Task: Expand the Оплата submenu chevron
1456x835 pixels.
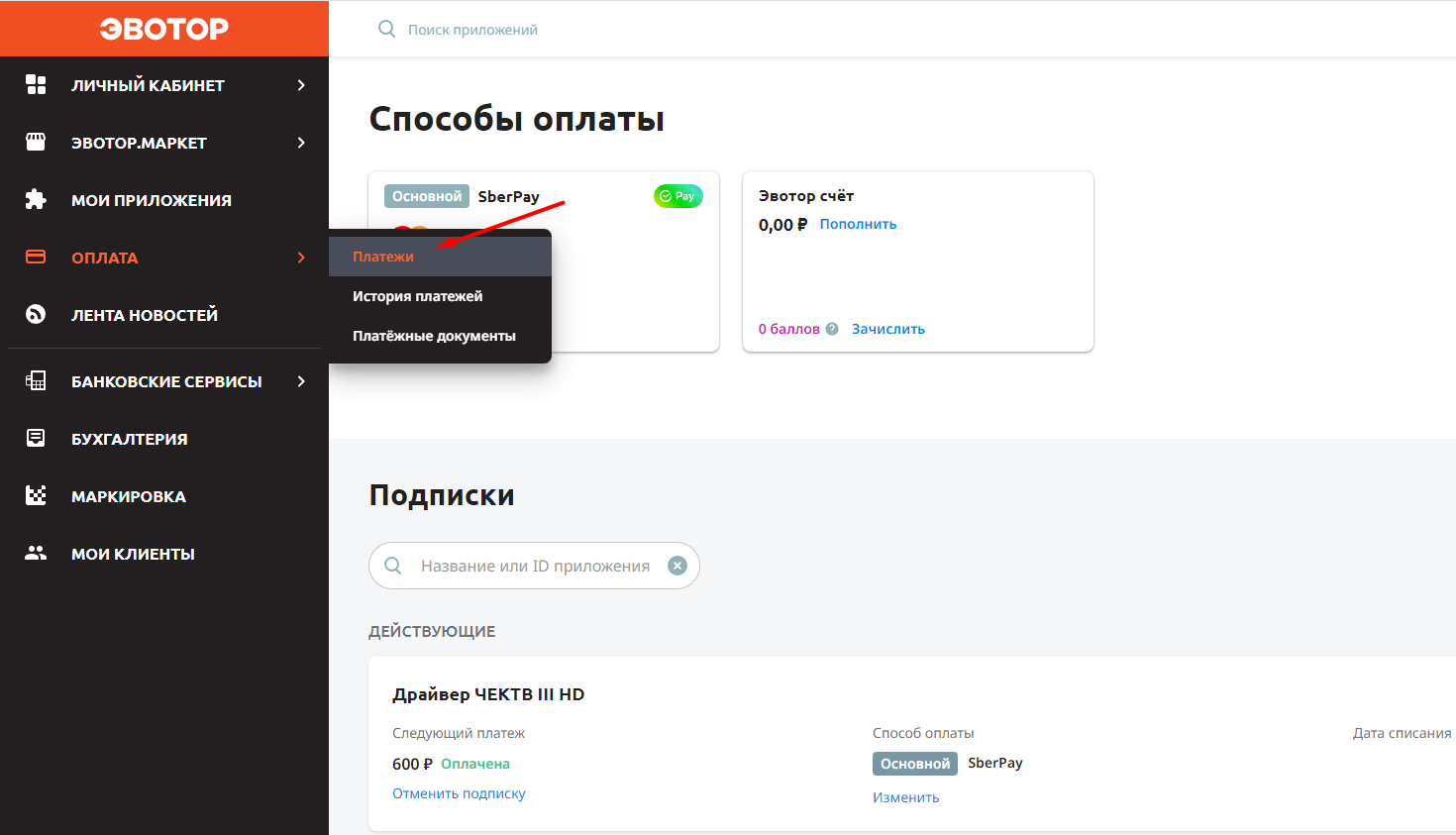Action: 301,258
